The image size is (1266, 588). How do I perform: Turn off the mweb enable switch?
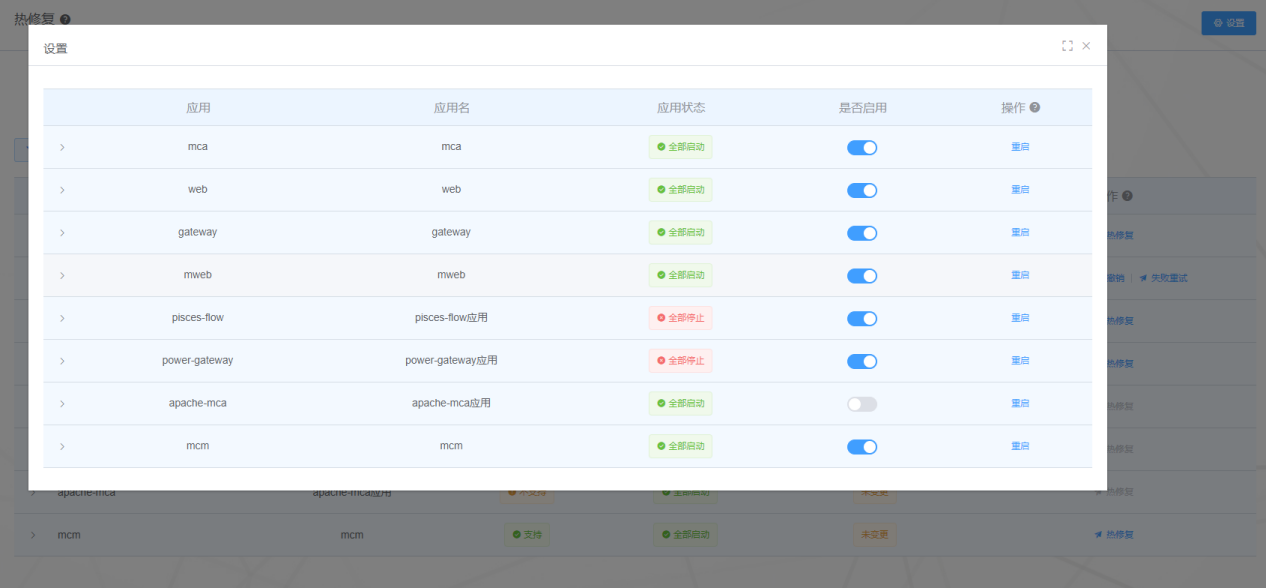coord(862,276)
